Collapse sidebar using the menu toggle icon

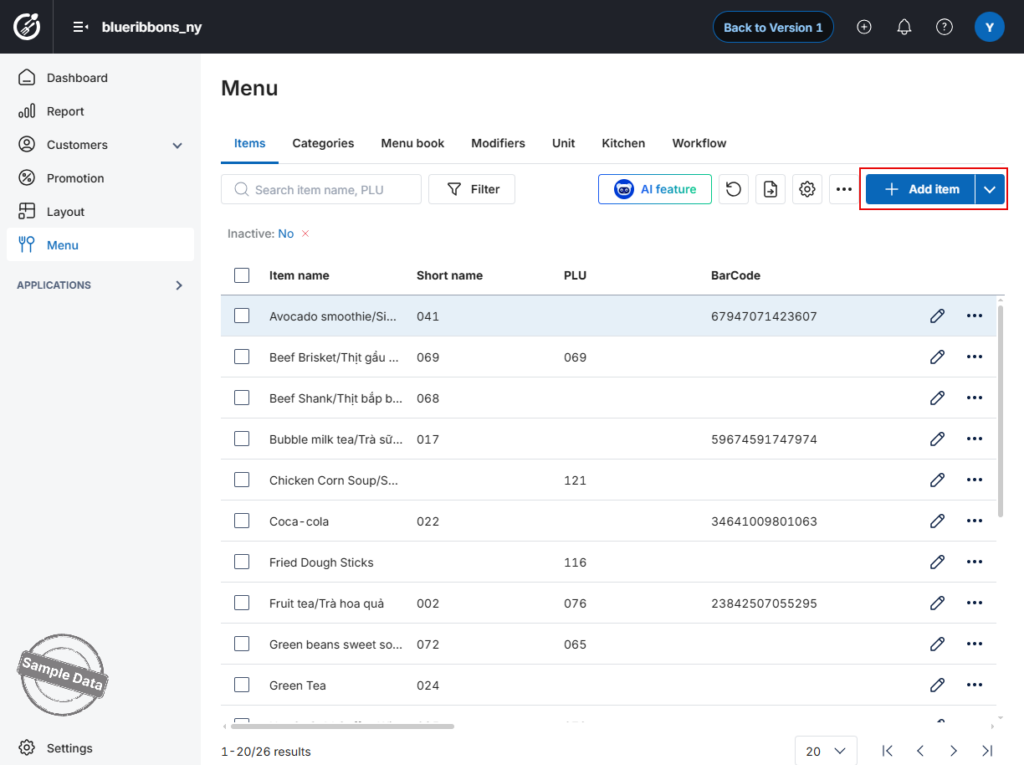(x=80, y=27)
